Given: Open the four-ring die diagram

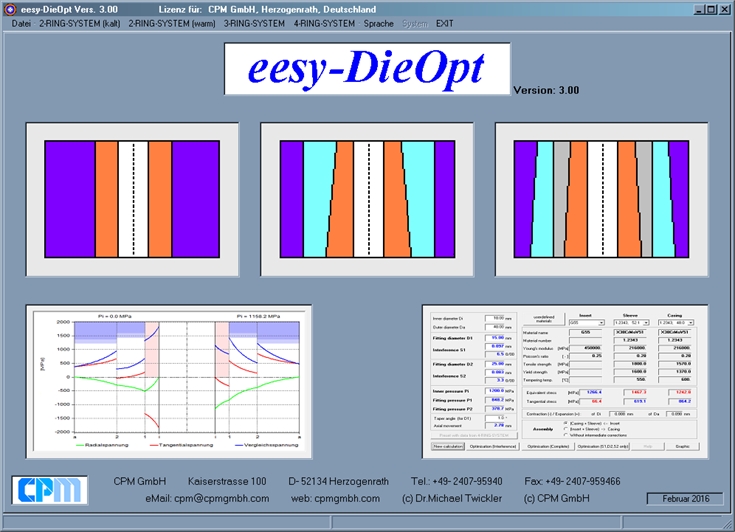Looking at the screenshot, I should click(600, 200).
